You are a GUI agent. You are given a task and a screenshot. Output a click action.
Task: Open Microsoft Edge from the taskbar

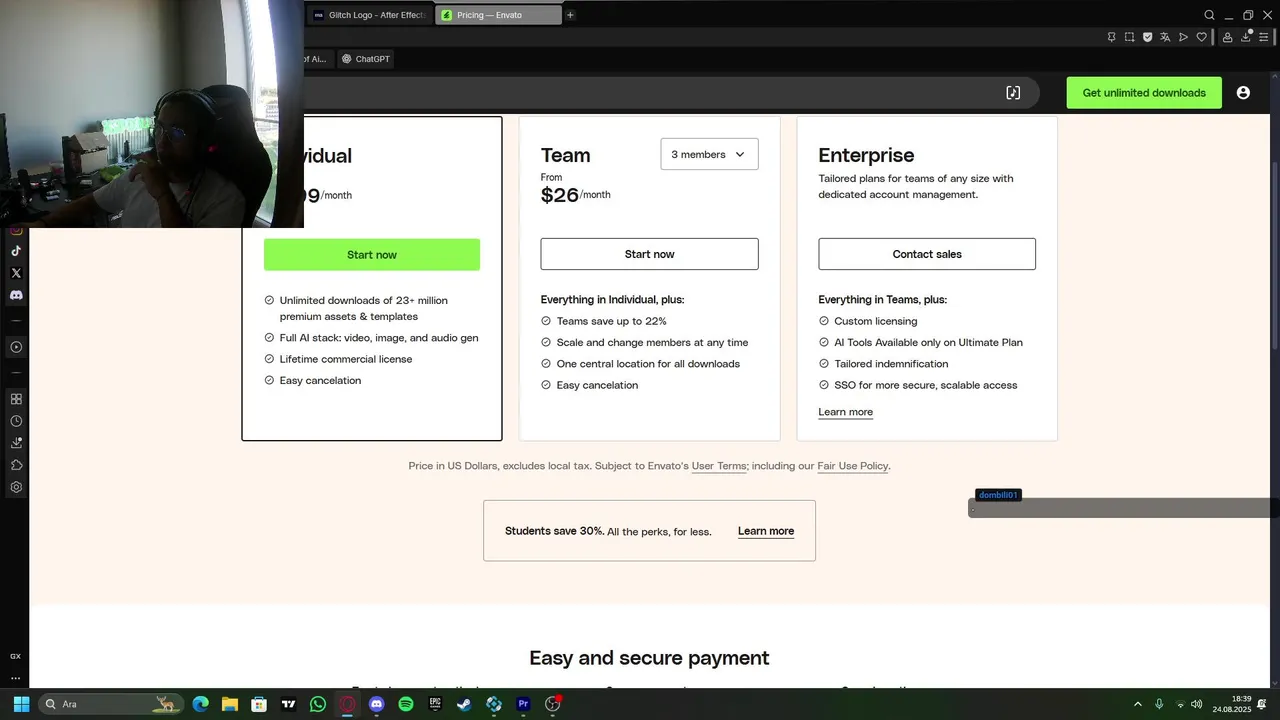(201, 704)
